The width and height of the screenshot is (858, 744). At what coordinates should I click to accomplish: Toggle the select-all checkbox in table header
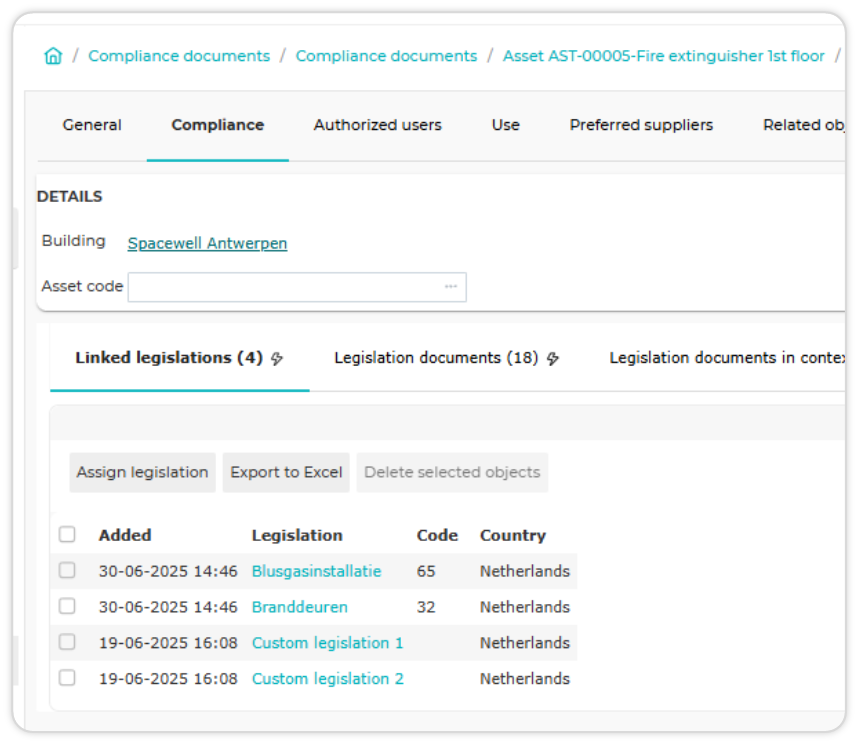tap(67, 534)
